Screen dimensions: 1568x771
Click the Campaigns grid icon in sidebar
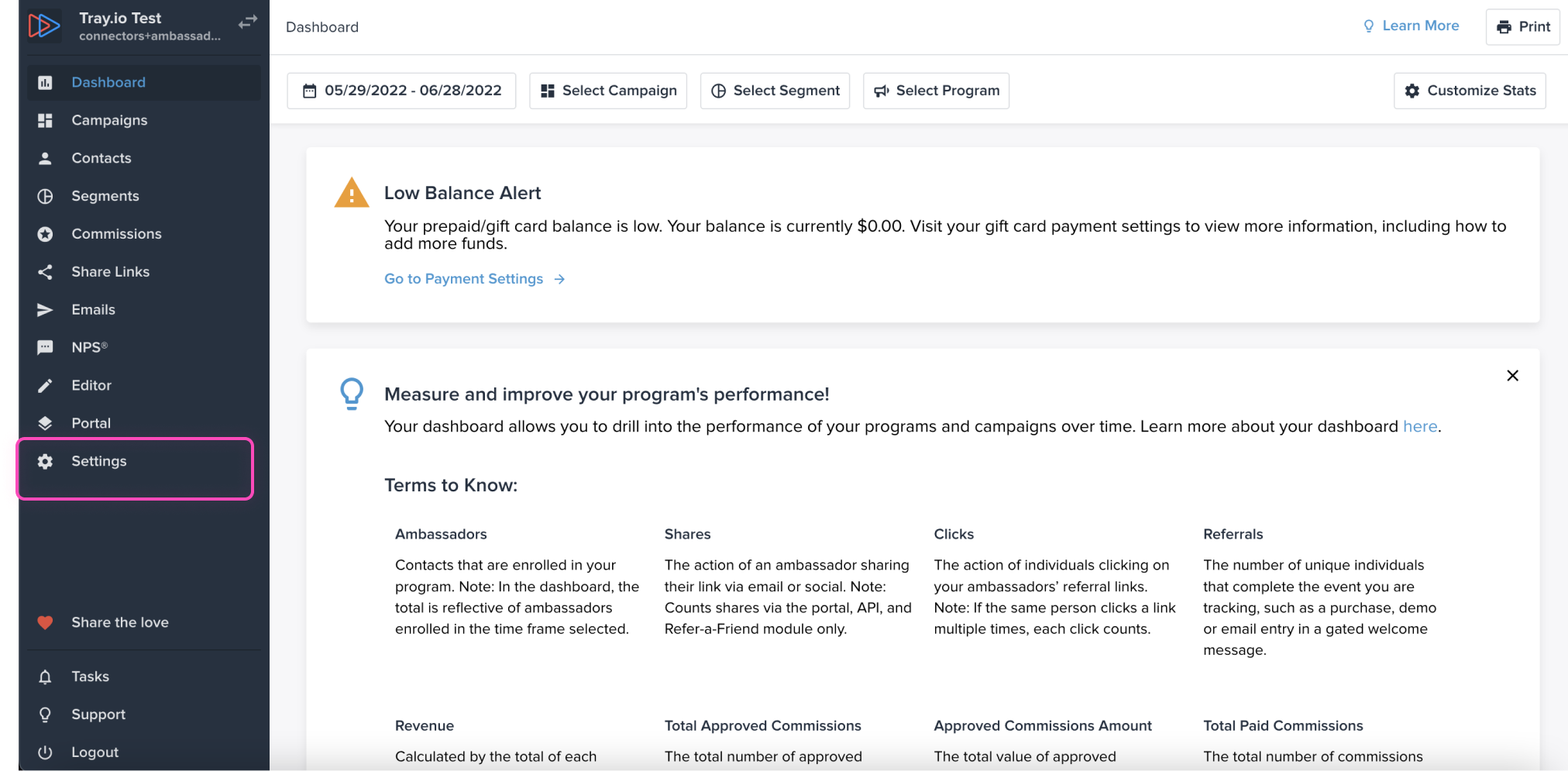pyautogui.click(x=46, y=120)
